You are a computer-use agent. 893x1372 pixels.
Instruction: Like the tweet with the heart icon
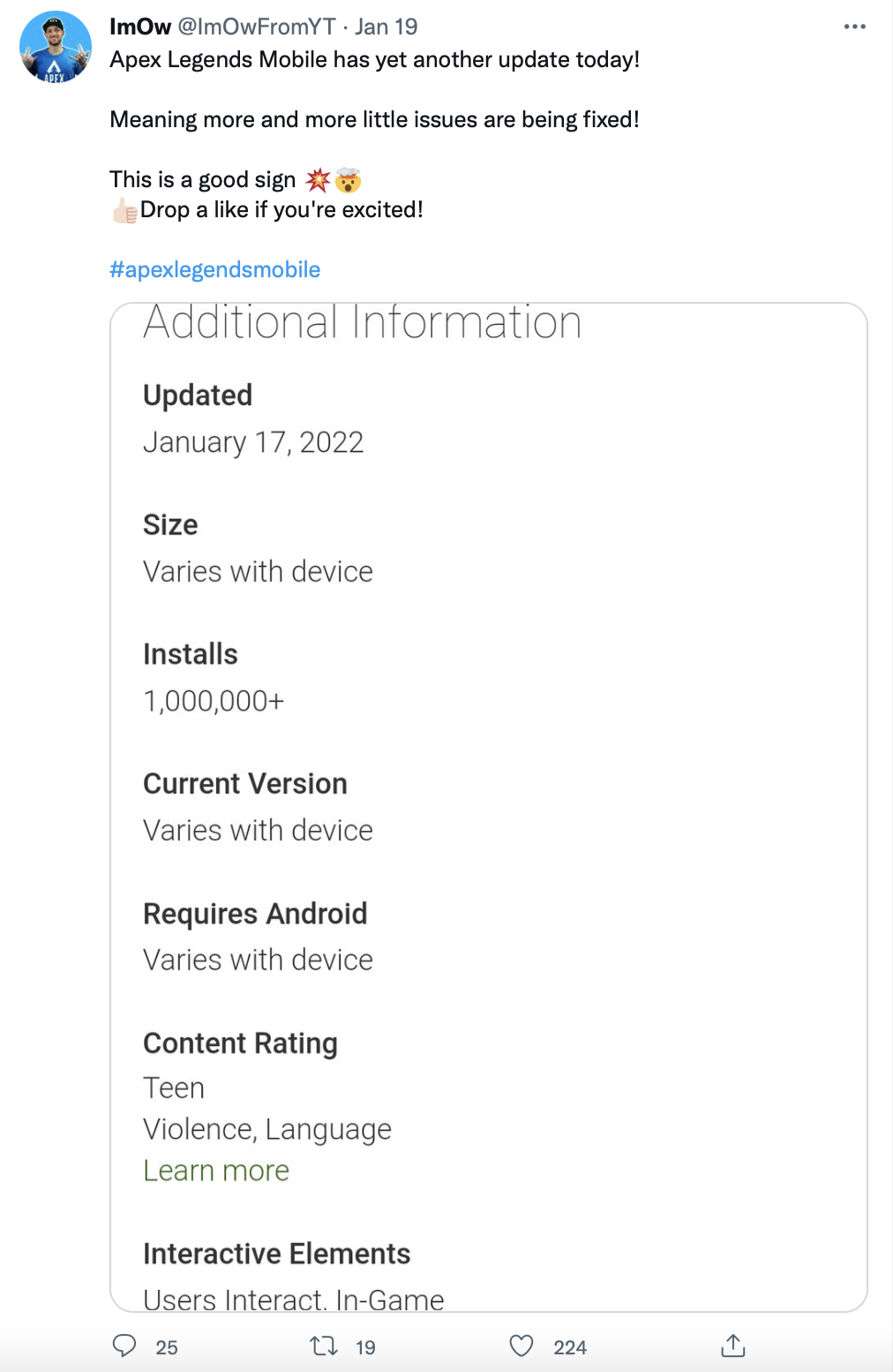click(x=522, y=1346)
